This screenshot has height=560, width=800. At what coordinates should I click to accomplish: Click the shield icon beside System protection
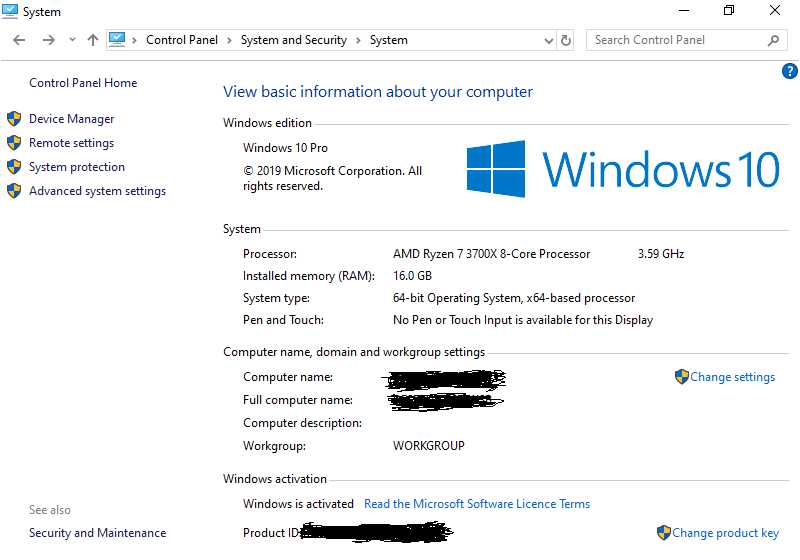(14, 167)
